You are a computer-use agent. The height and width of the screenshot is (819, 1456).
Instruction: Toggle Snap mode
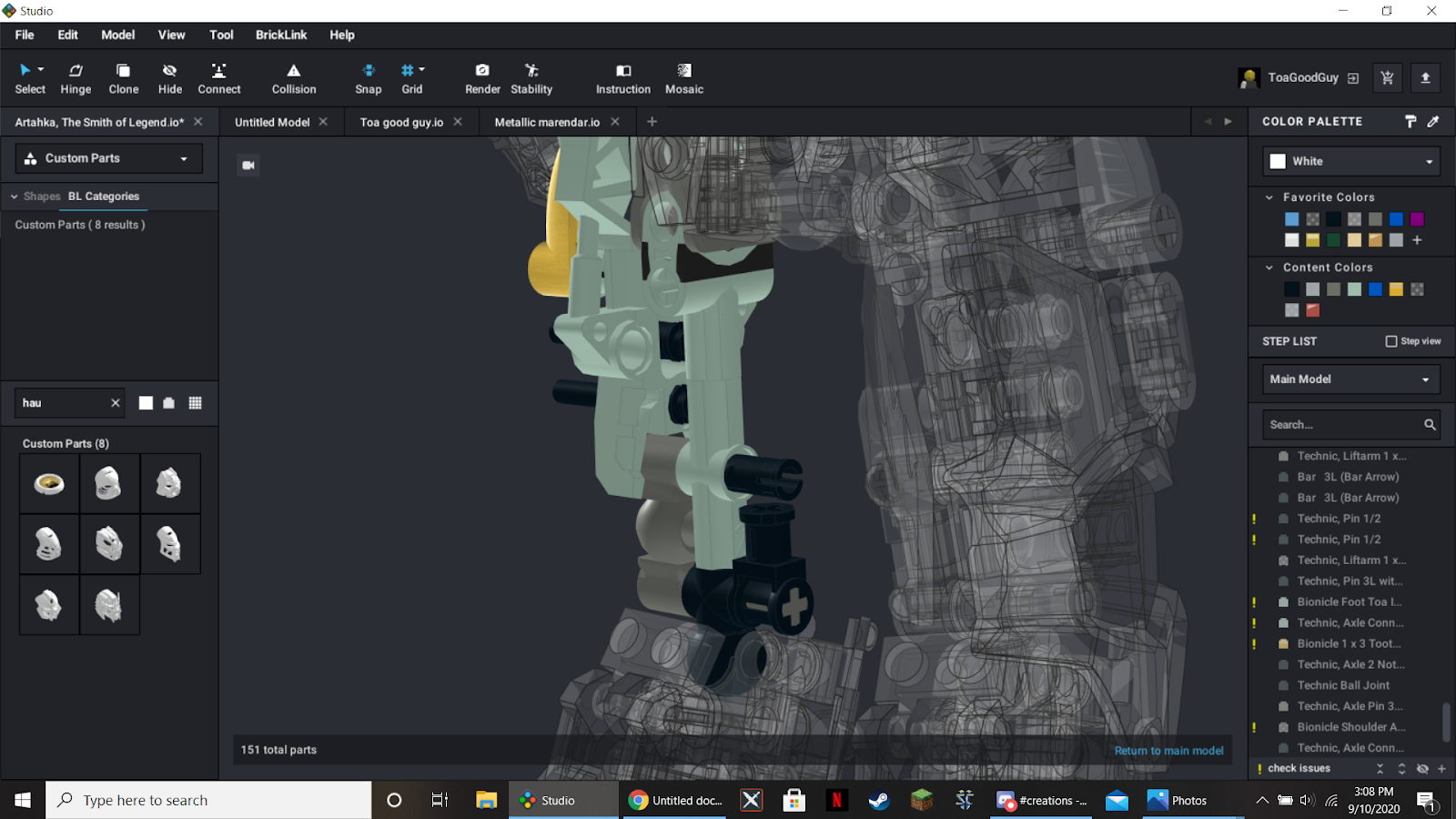[x=368, y=78]
